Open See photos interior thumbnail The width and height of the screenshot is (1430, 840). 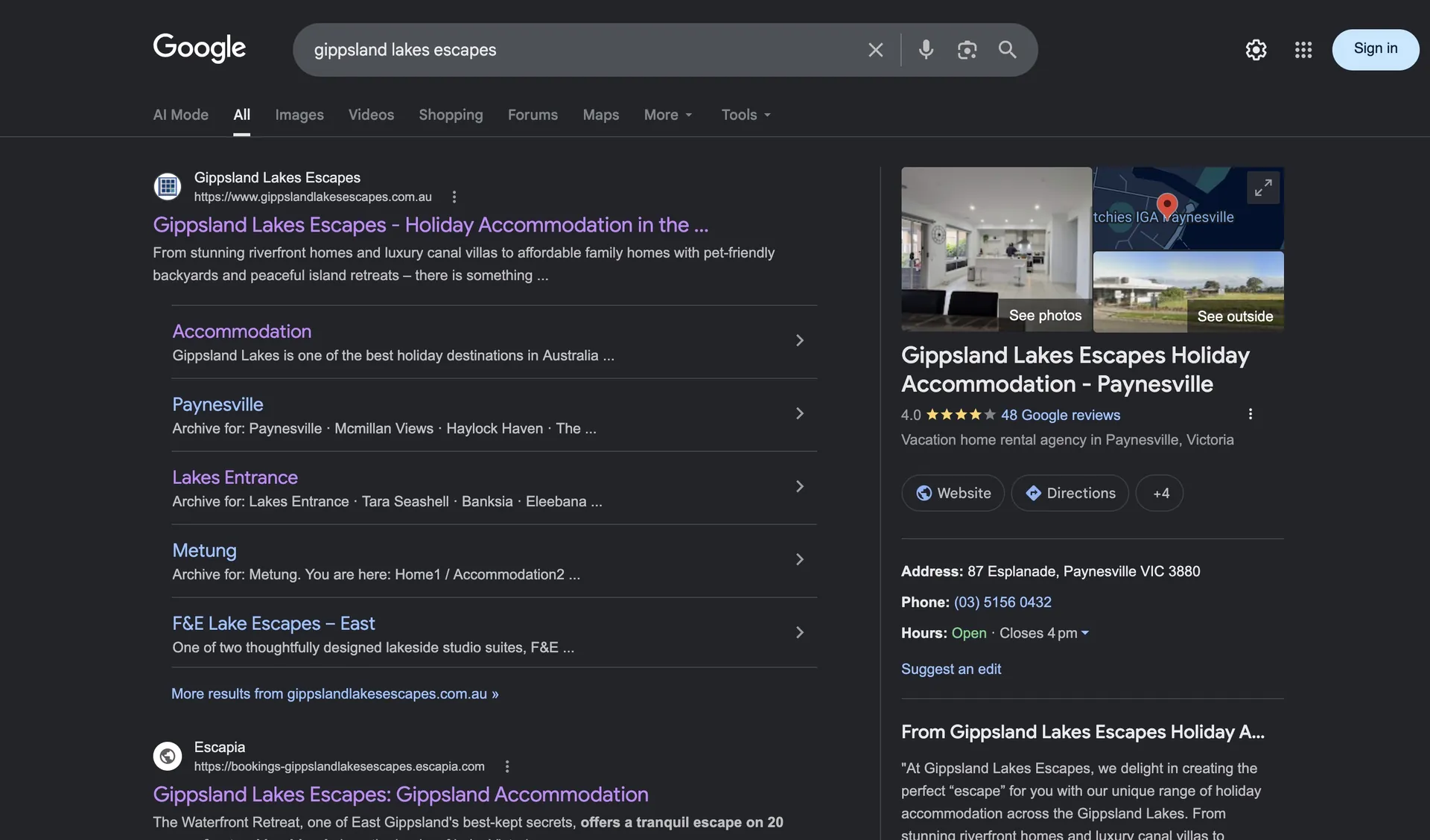point(996,249)
